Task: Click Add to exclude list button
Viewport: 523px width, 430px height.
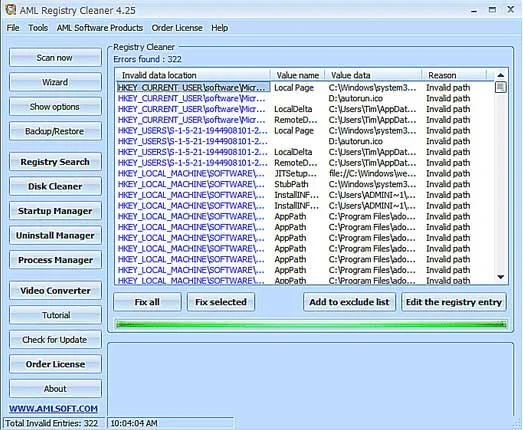Action: pyautogui.click(x=349, y=302)
